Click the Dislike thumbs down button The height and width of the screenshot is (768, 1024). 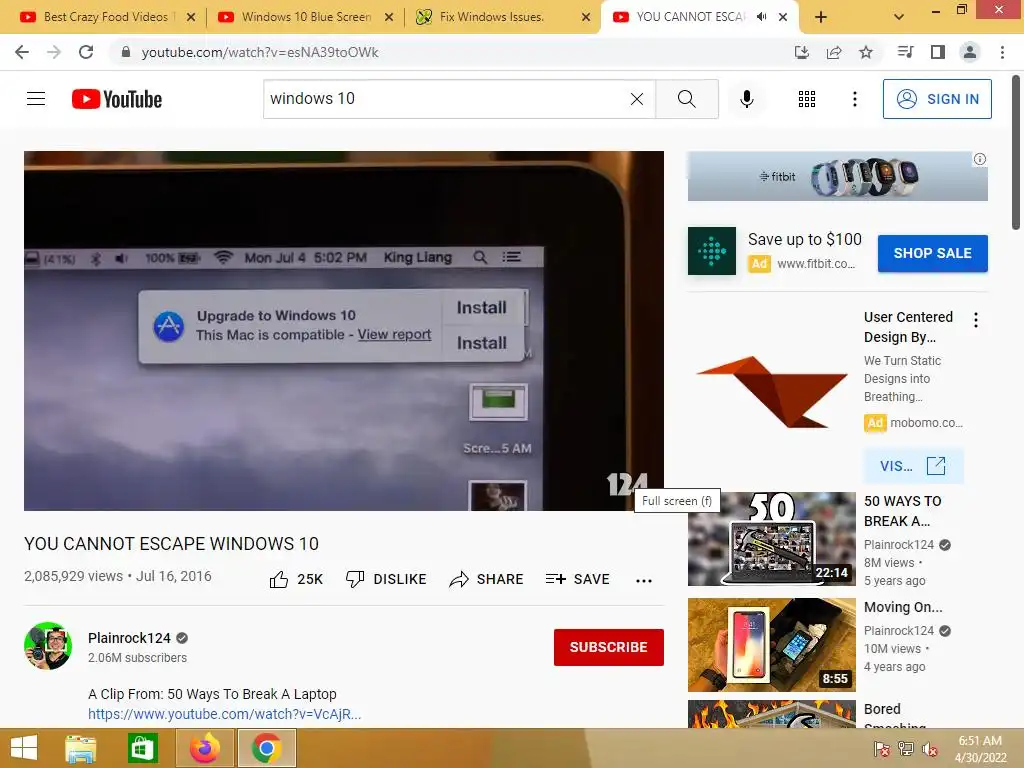coord(386,579)
